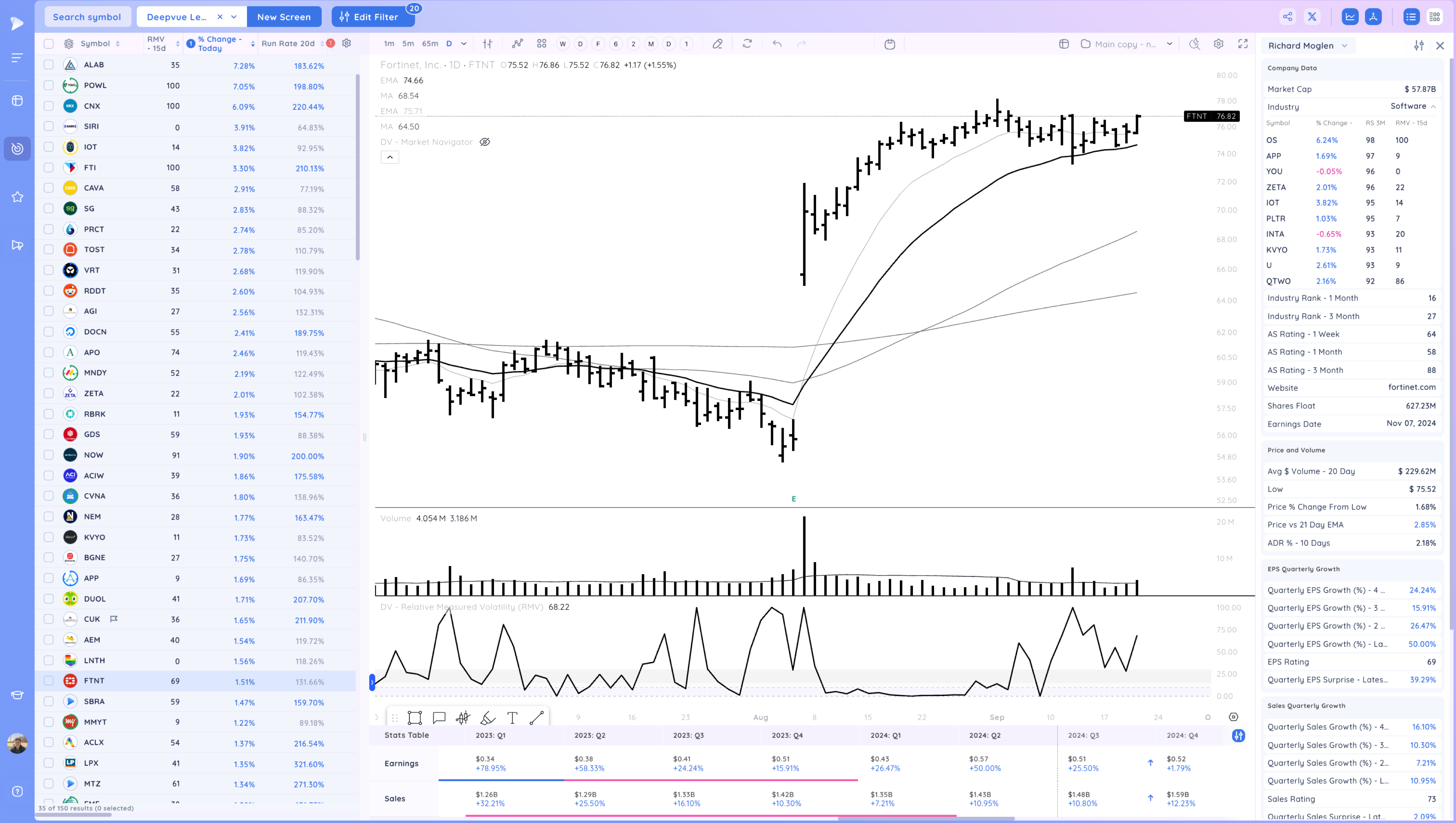The image size is (1456, 823).
Task: Check the box next to ALAB
Action: [49, 65]
